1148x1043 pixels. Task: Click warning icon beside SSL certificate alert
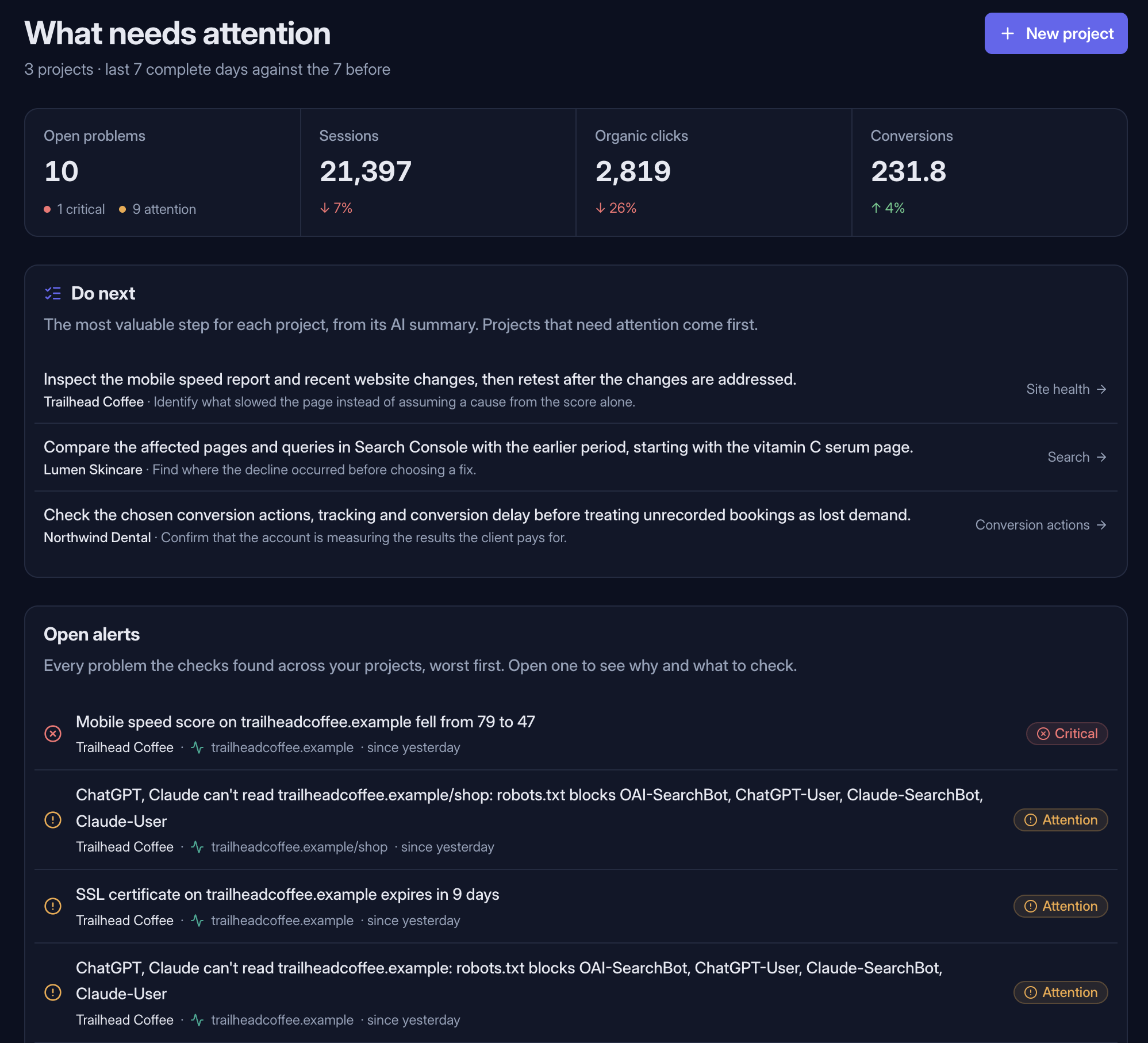click(x=53, y=906)
